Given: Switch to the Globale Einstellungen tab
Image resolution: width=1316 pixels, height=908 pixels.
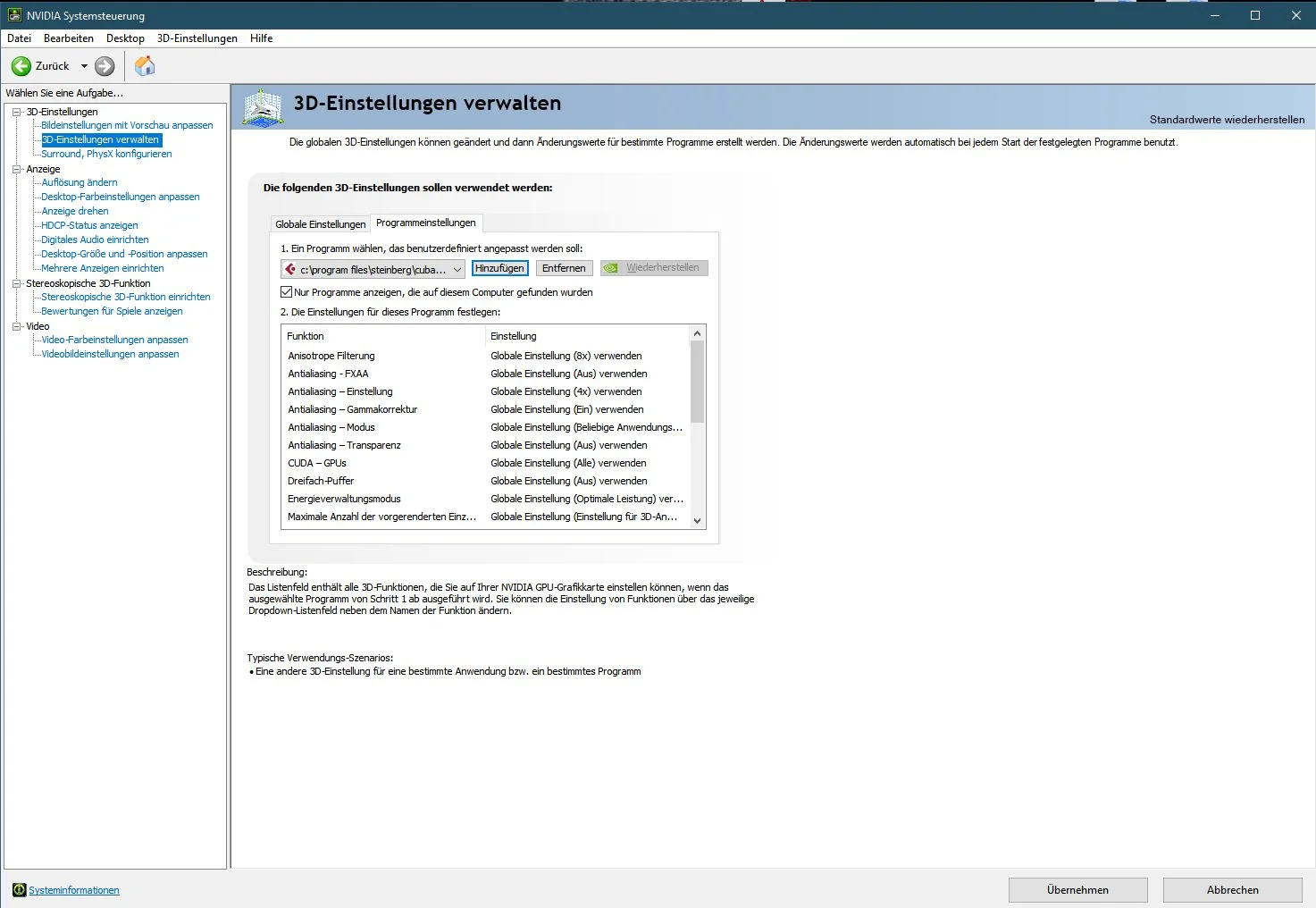Looking at the screenshot, I should pos(321,224).
